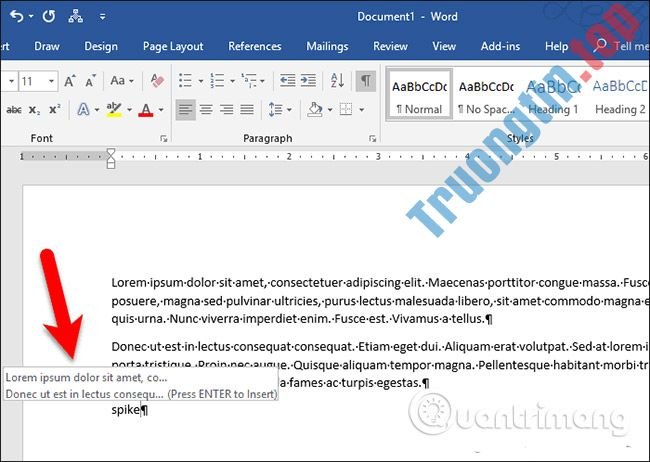Image resolution: width=650 pixels, height=462 pixels.
Task: Open borders dropdown arrow
Action: pyautogui.click(x=361, y=110)
